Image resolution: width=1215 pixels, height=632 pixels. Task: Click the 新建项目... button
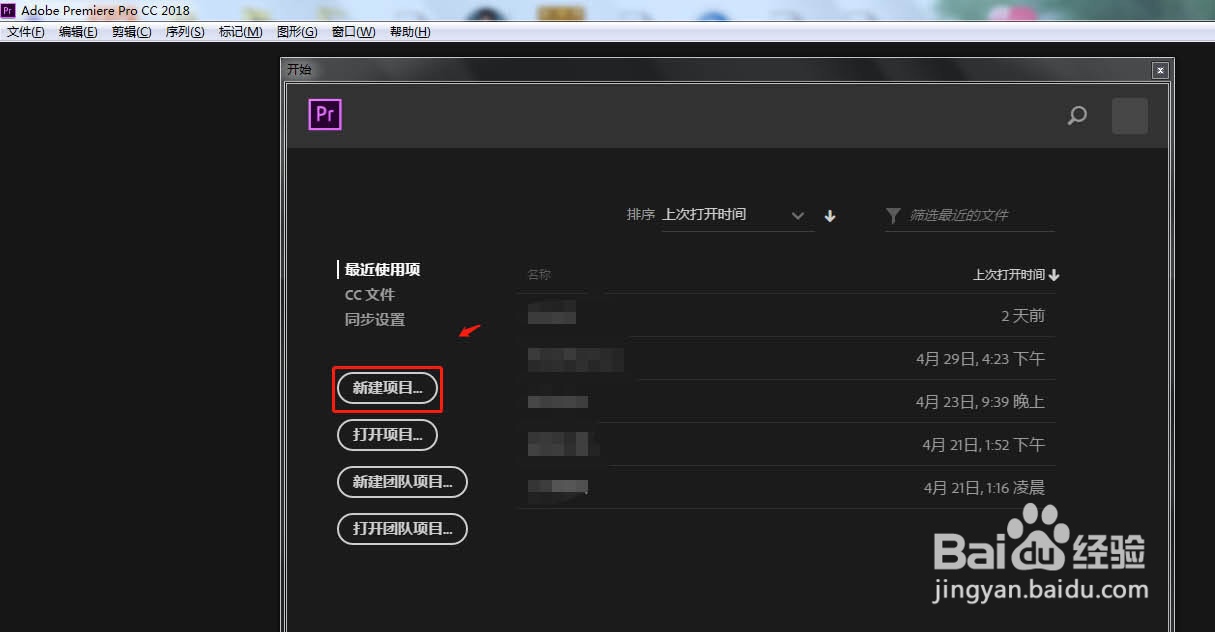(x=388, y=388)
